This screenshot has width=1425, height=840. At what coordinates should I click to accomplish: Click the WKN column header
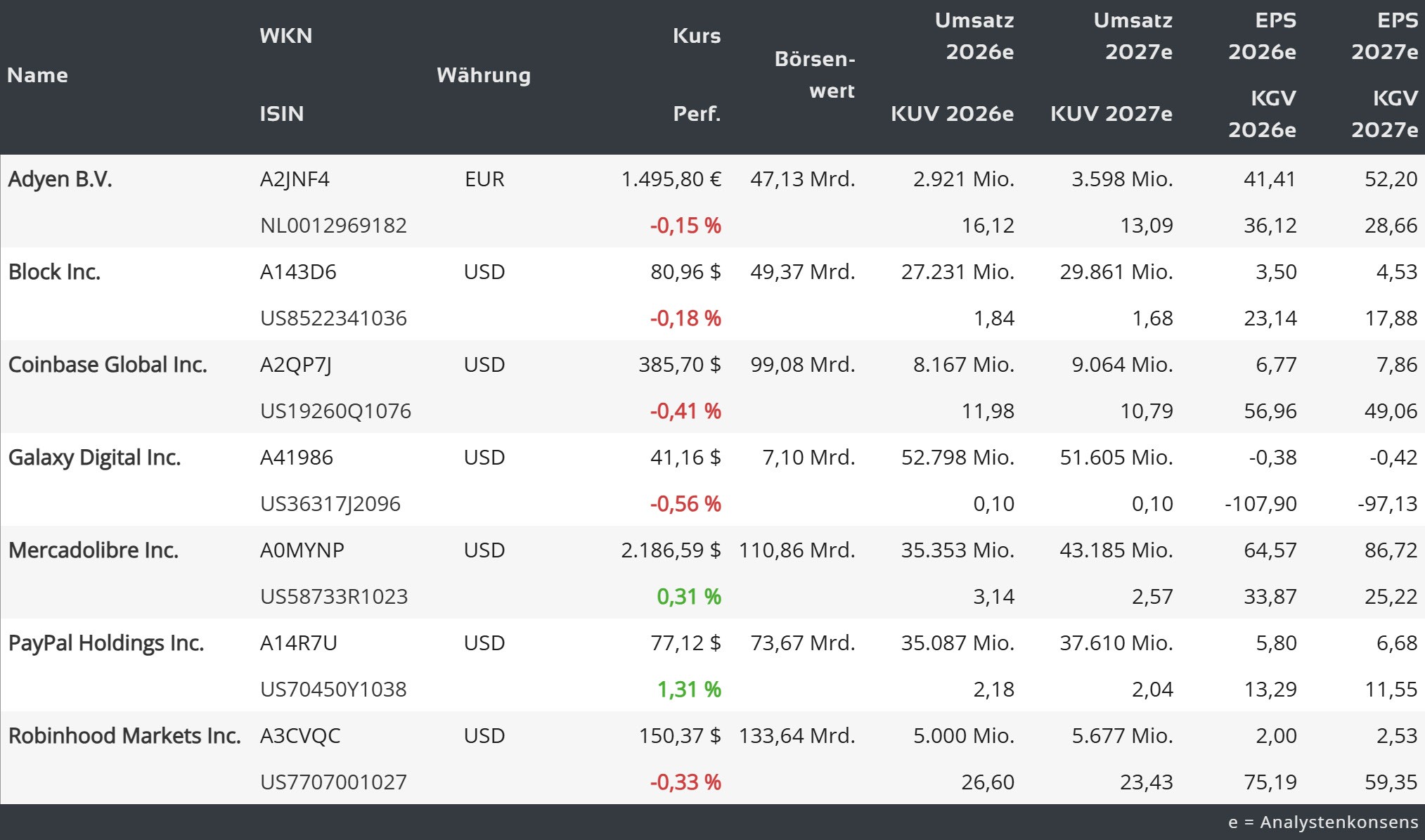tap(285, 37)
